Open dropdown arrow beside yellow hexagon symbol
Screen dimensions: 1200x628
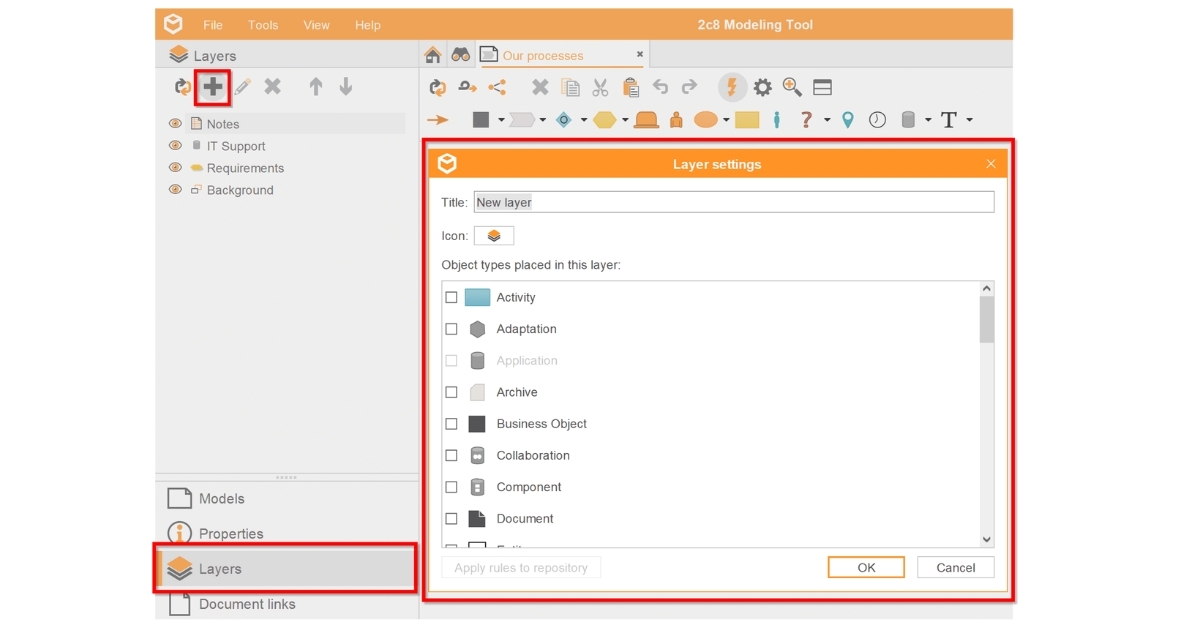(x=625, y=120)
